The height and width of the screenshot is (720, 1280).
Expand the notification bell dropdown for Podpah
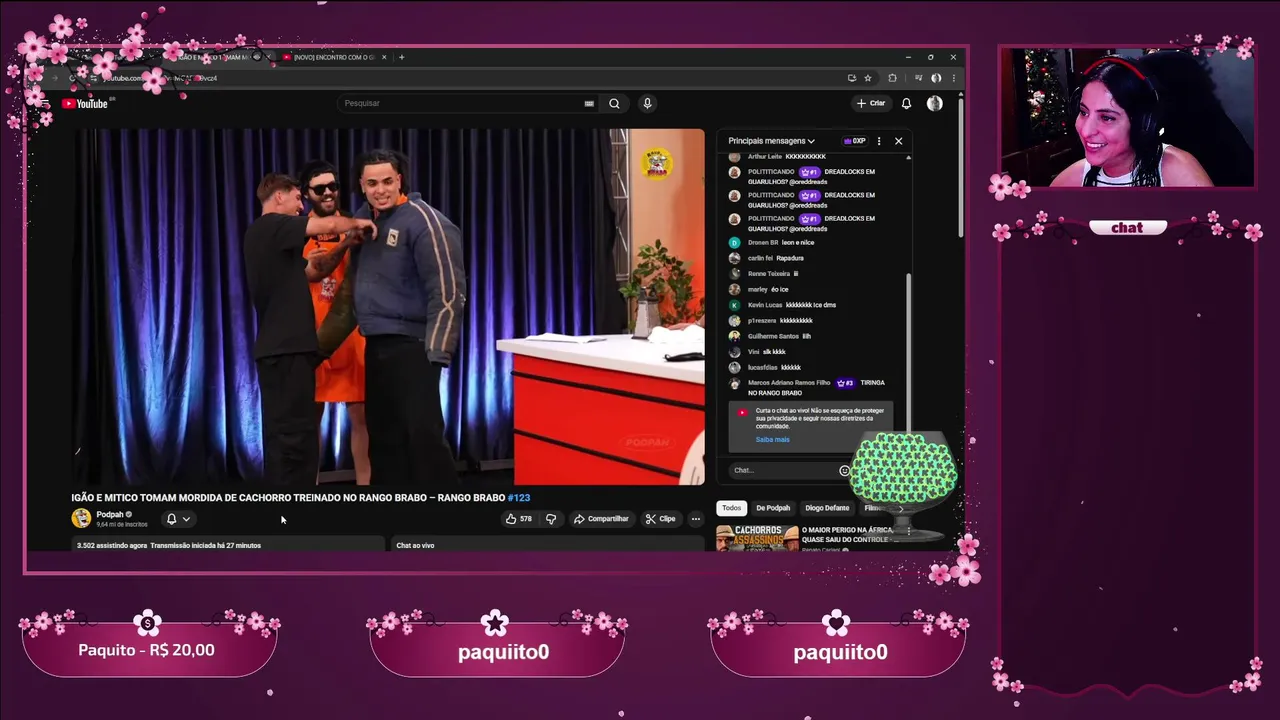177,519
